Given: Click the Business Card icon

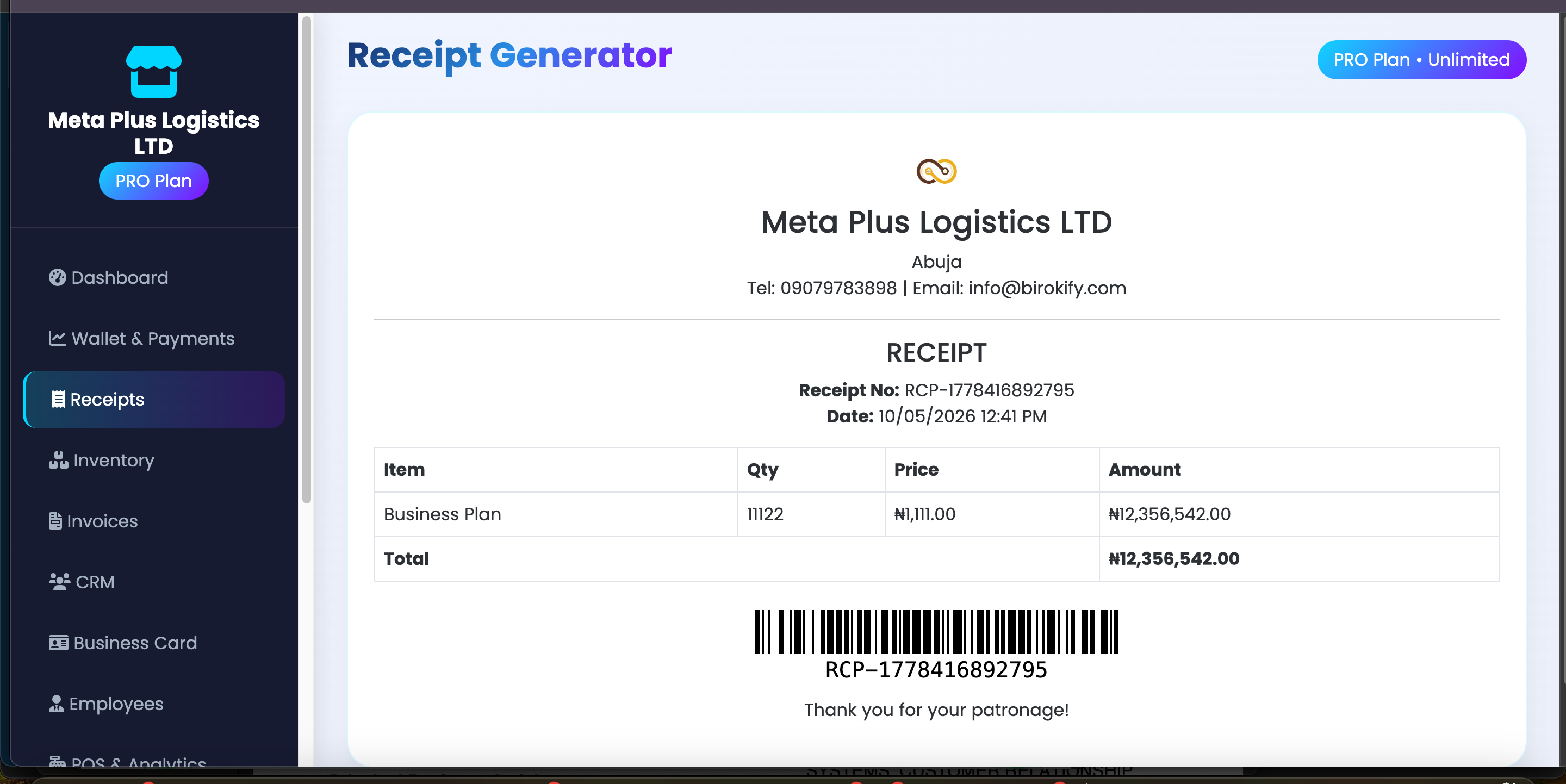Looking at the screenshot, I should click(x=58, y=643).
